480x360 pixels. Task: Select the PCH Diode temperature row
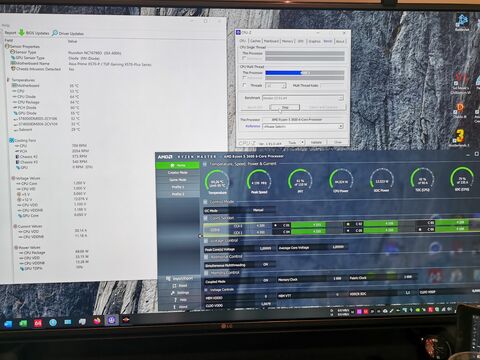click(x=46, y=107)
